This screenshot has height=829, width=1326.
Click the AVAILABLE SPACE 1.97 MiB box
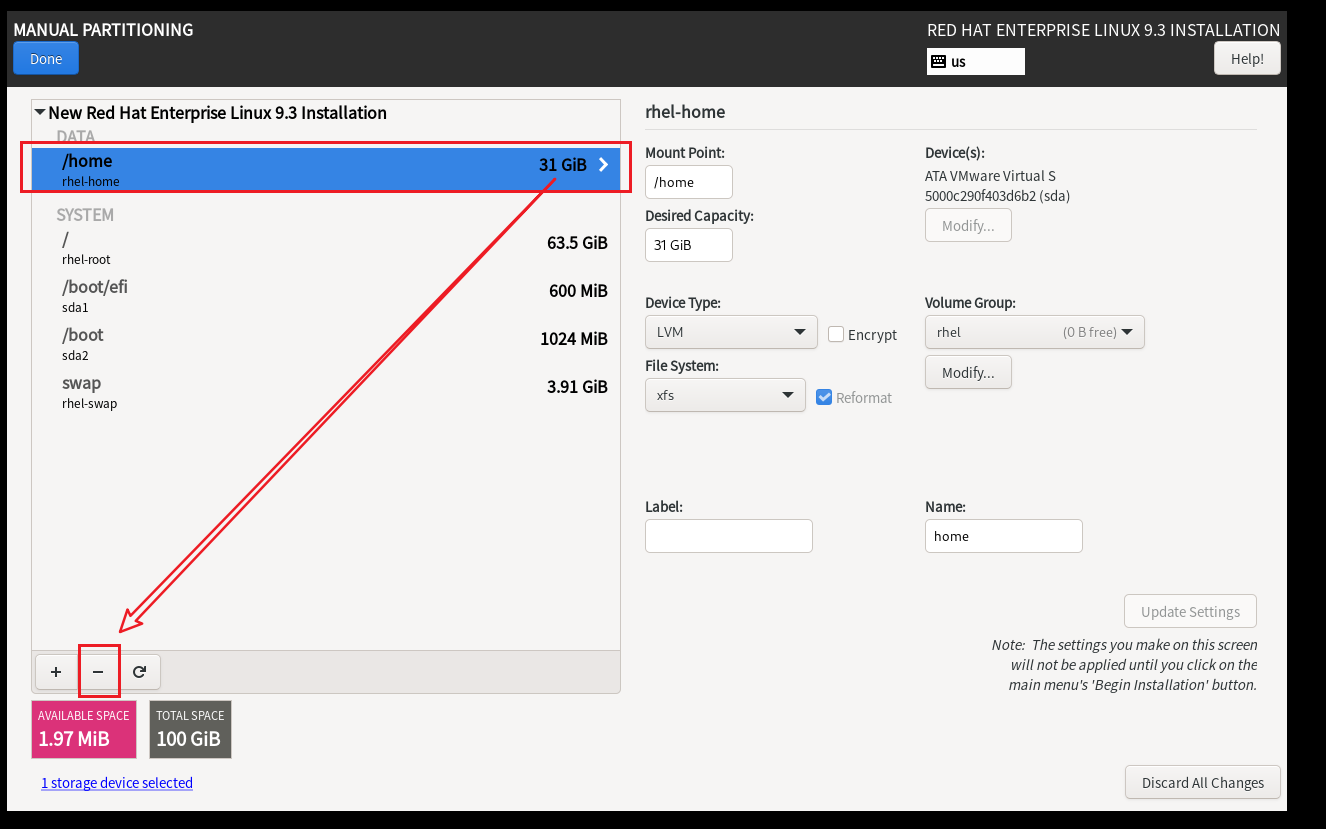point(84,729)
